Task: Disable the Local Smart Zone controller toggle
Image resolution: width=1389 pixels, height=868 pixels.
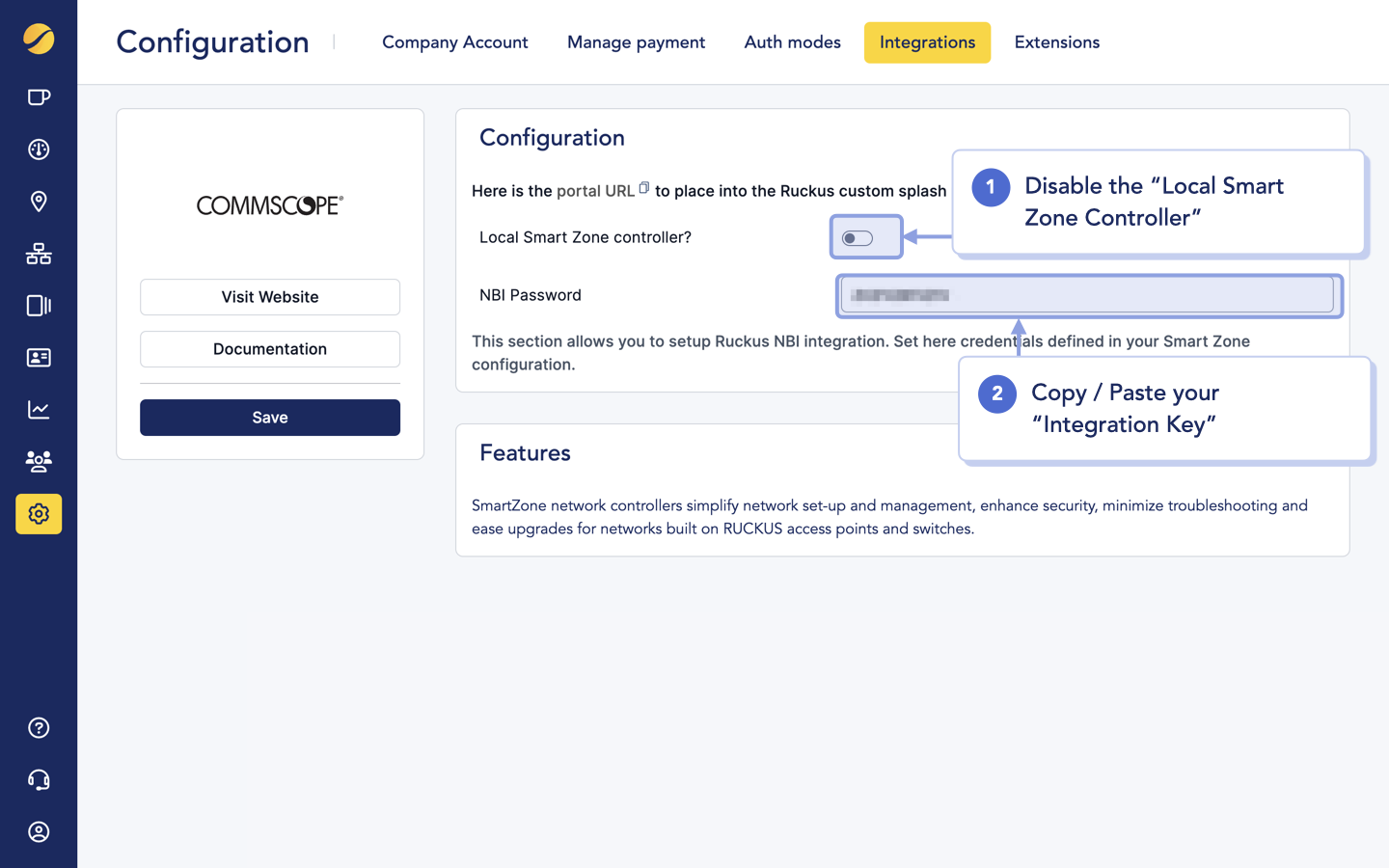Action: 865,236
